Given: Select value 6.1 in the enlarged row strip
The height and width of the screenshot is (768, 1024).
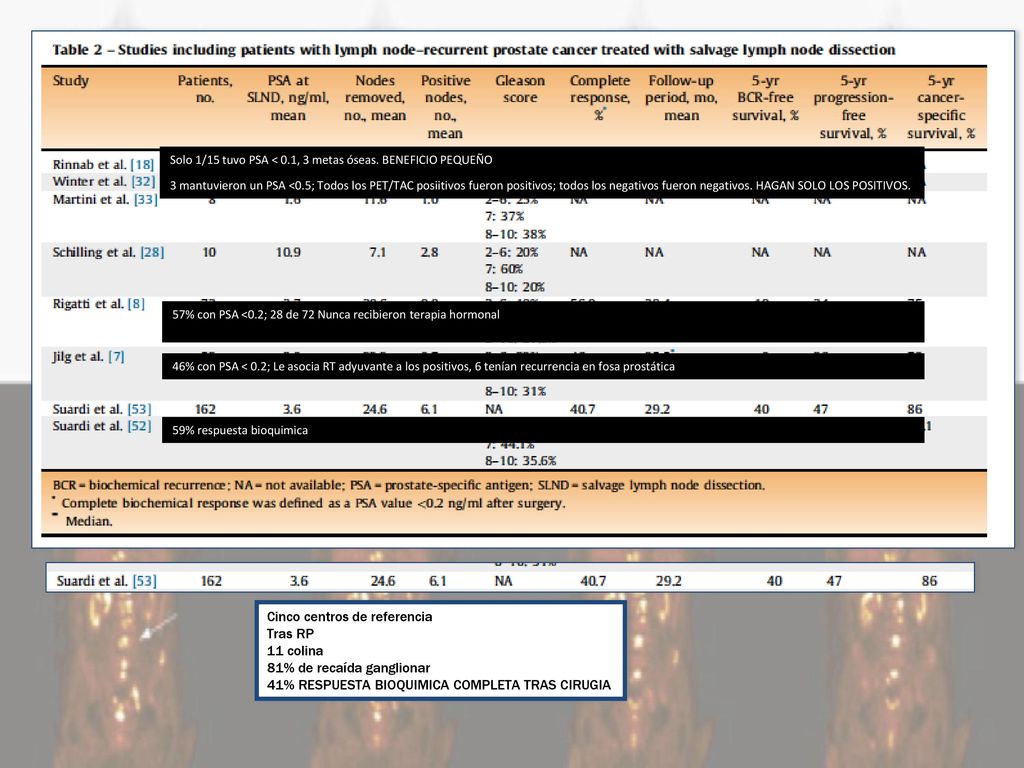Looking at the screenshot, I should [x=438, y=581].
